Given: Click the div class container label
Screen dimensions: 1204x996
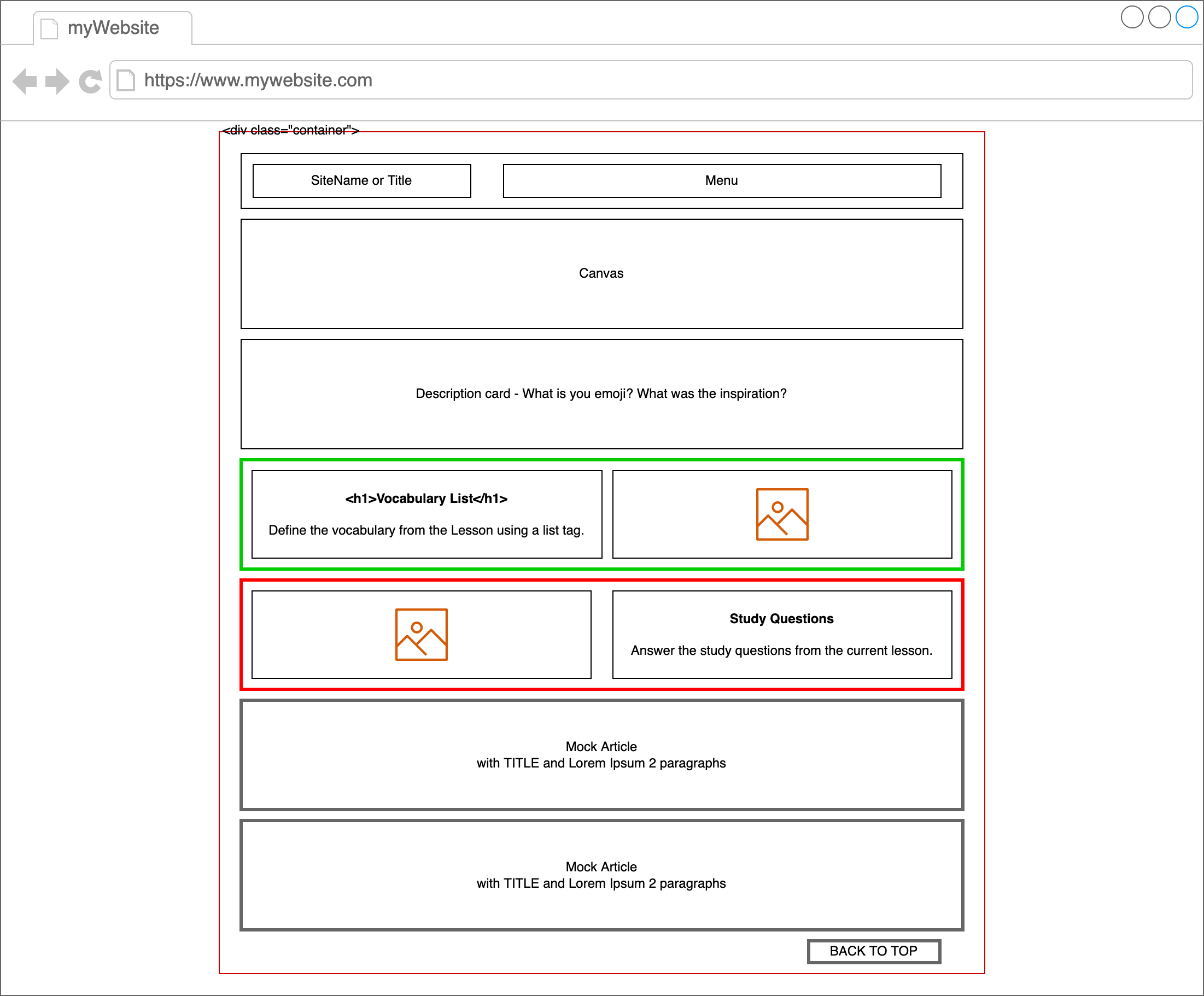Looking at the screenshot, I should [x=291, y=130].
